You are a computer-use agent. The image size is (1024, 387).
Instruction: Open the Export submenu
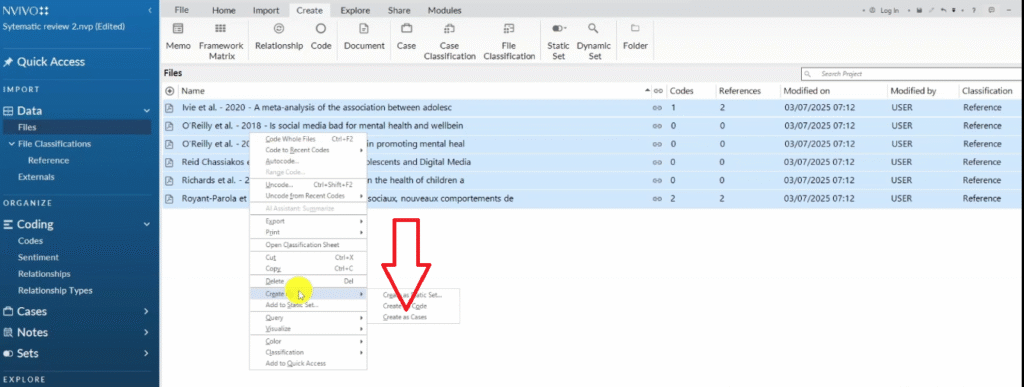click(308, 221)
